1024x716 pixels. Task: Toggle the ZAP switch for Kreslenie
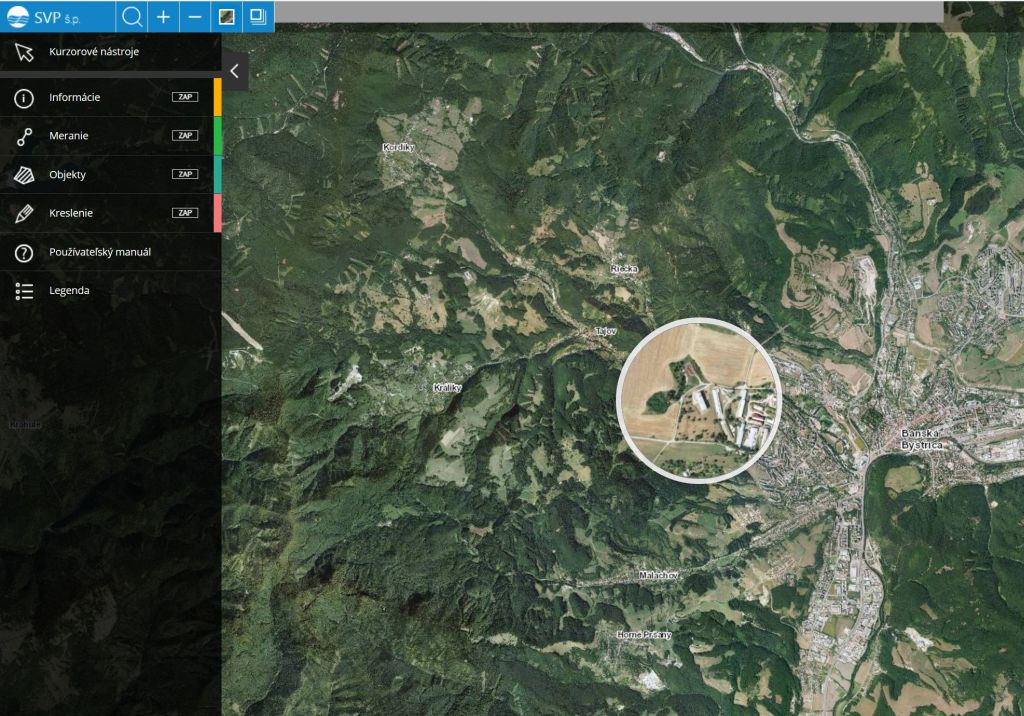click(x=185, y=212)
